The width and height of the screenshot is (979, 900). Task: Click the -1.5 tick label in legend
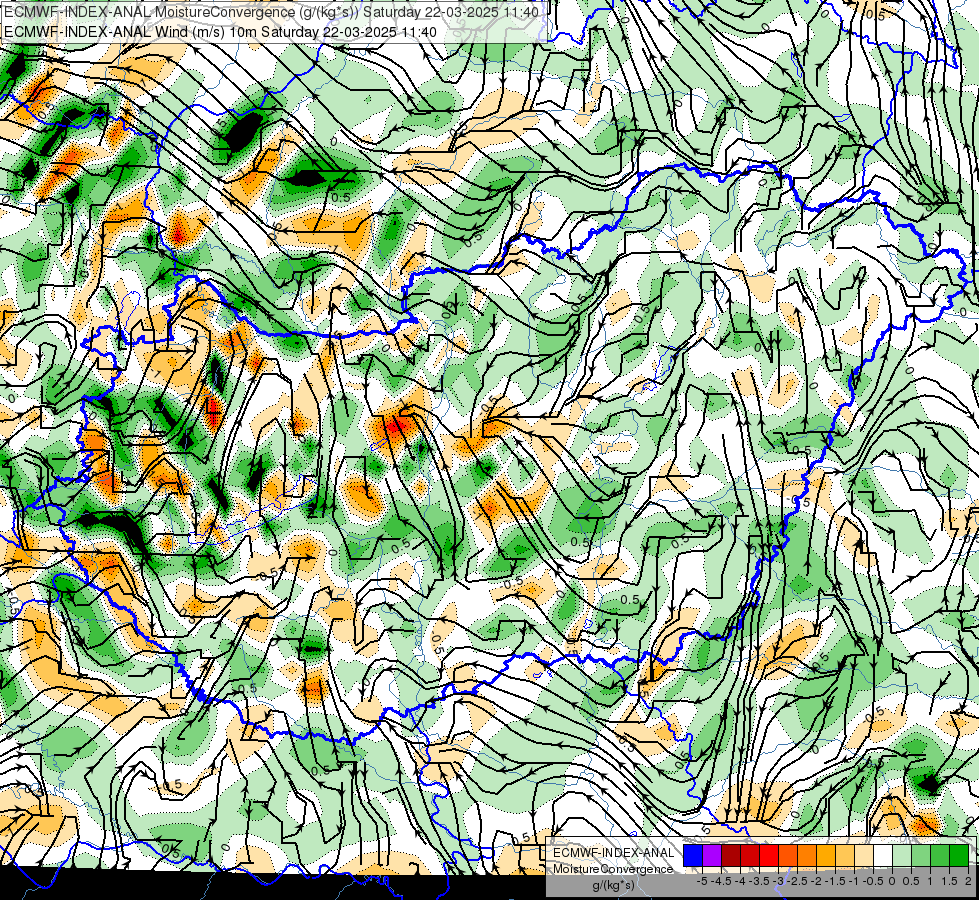coord(835,881)
